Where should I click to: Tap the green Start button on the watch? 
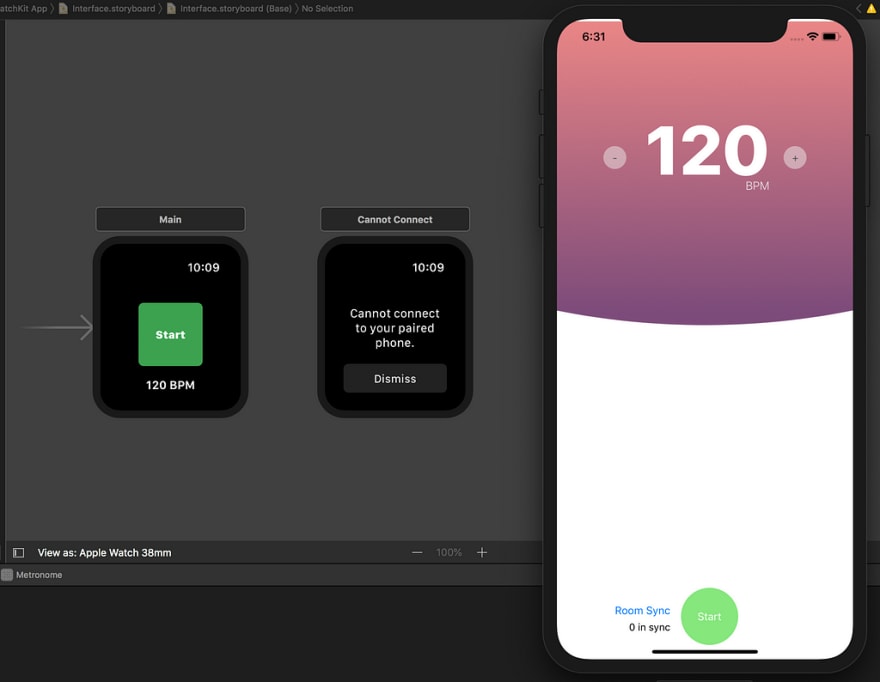coord(171,335)
